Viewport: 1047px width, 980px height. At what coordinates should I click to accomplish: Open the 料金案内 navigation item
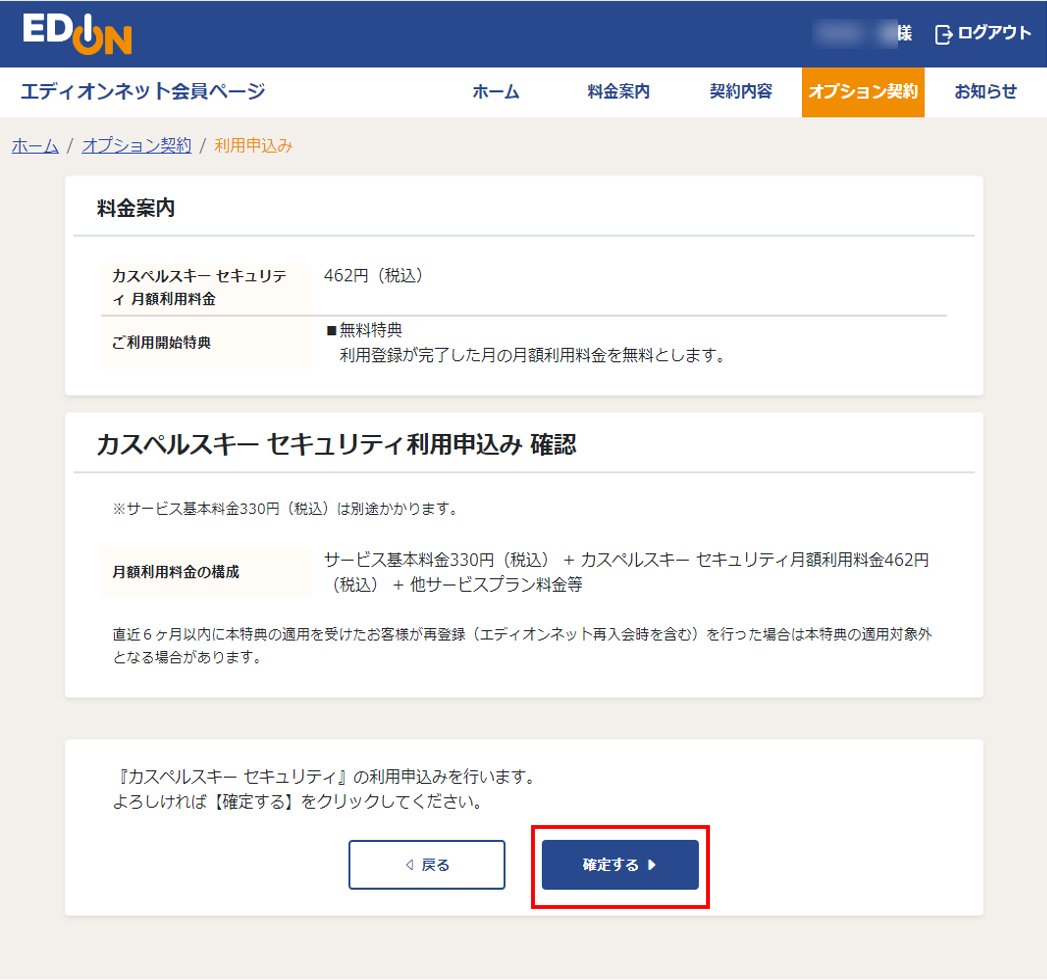point(618,92)
